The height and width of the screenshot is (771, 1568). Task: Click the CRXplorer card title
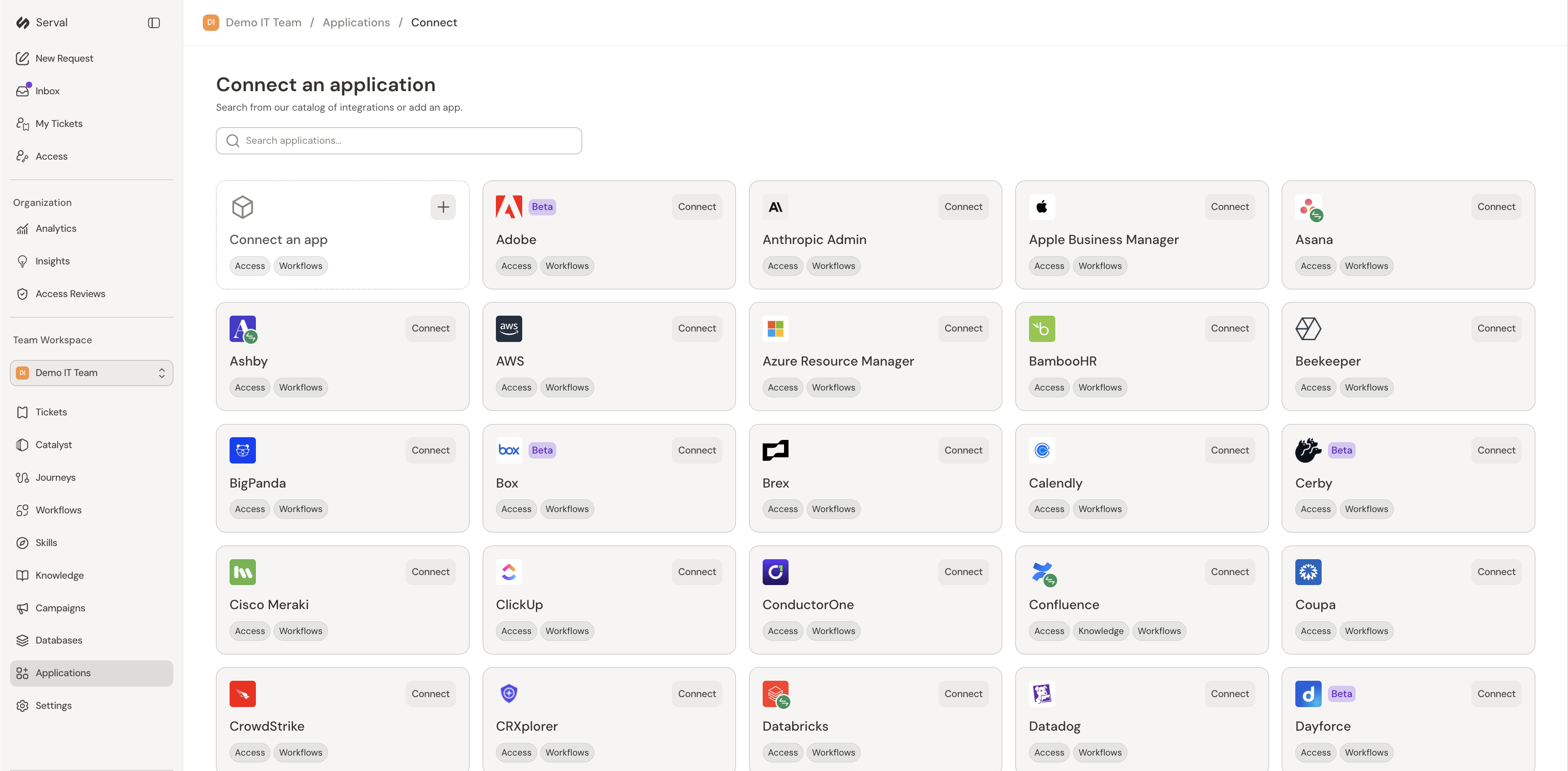tap(526, 726)
